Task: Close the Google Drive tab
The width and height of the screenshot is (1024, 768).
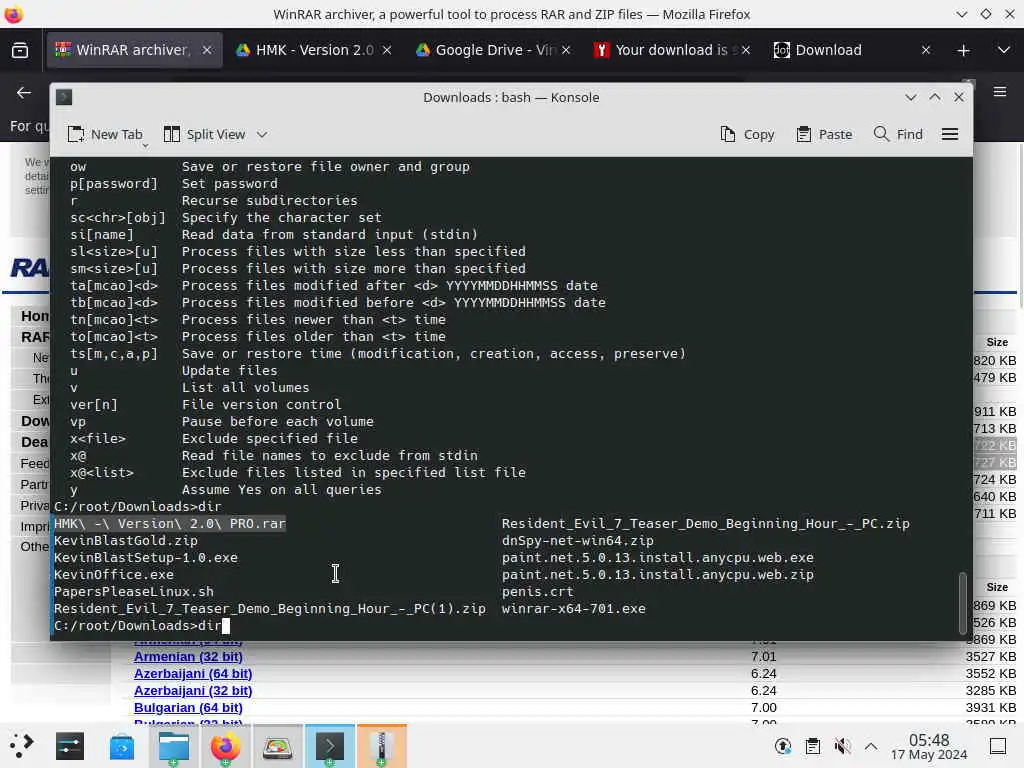Action: click(x=566, y=50)
